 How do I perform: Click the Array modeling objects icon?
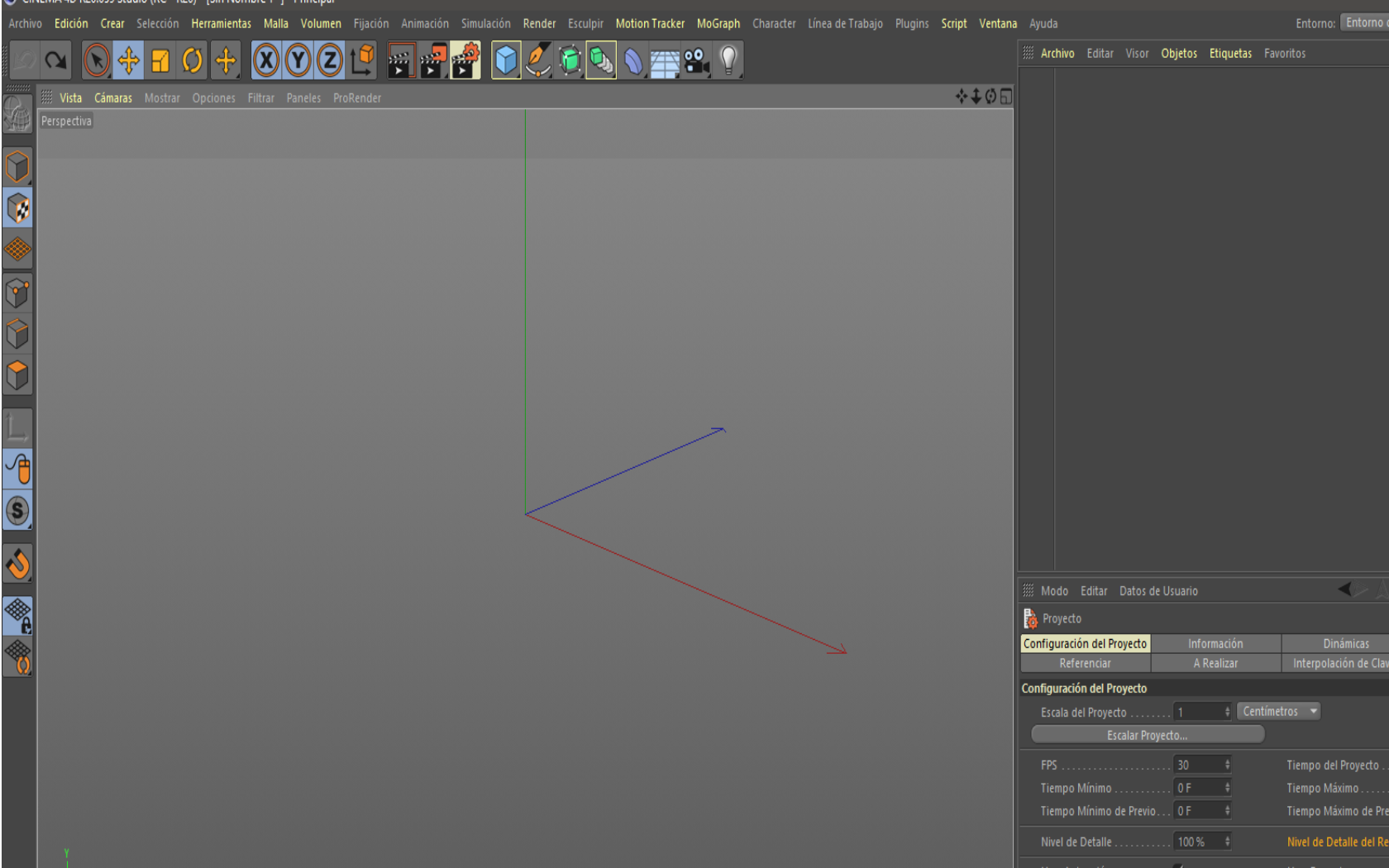point(601,60)
